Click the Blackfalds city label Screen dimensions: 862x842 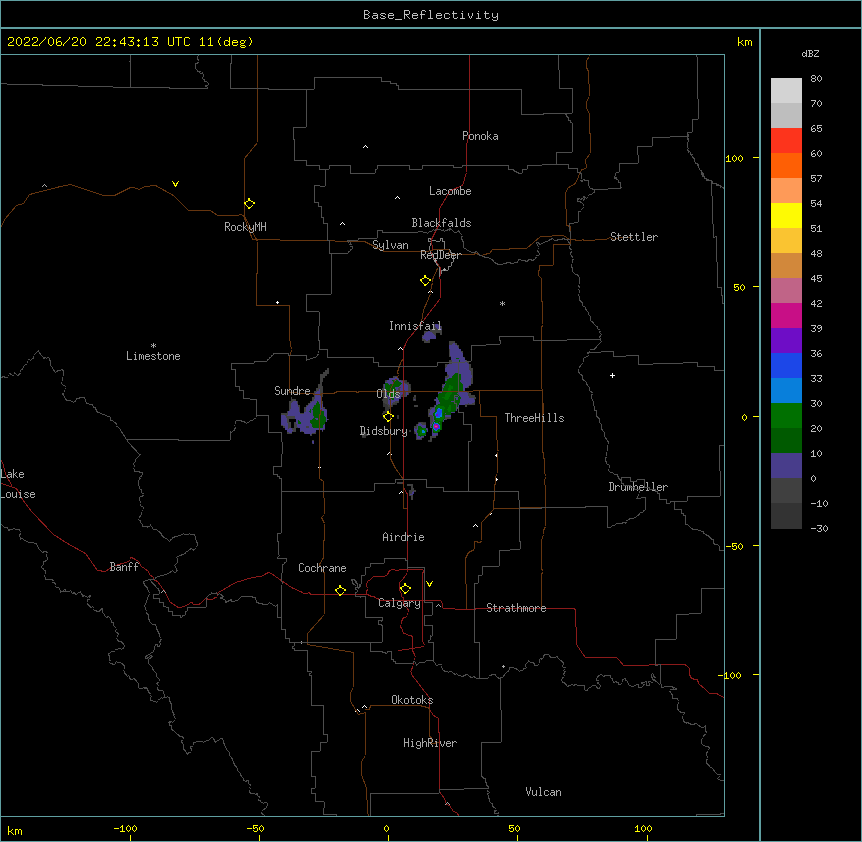click(x=441, y=223)
